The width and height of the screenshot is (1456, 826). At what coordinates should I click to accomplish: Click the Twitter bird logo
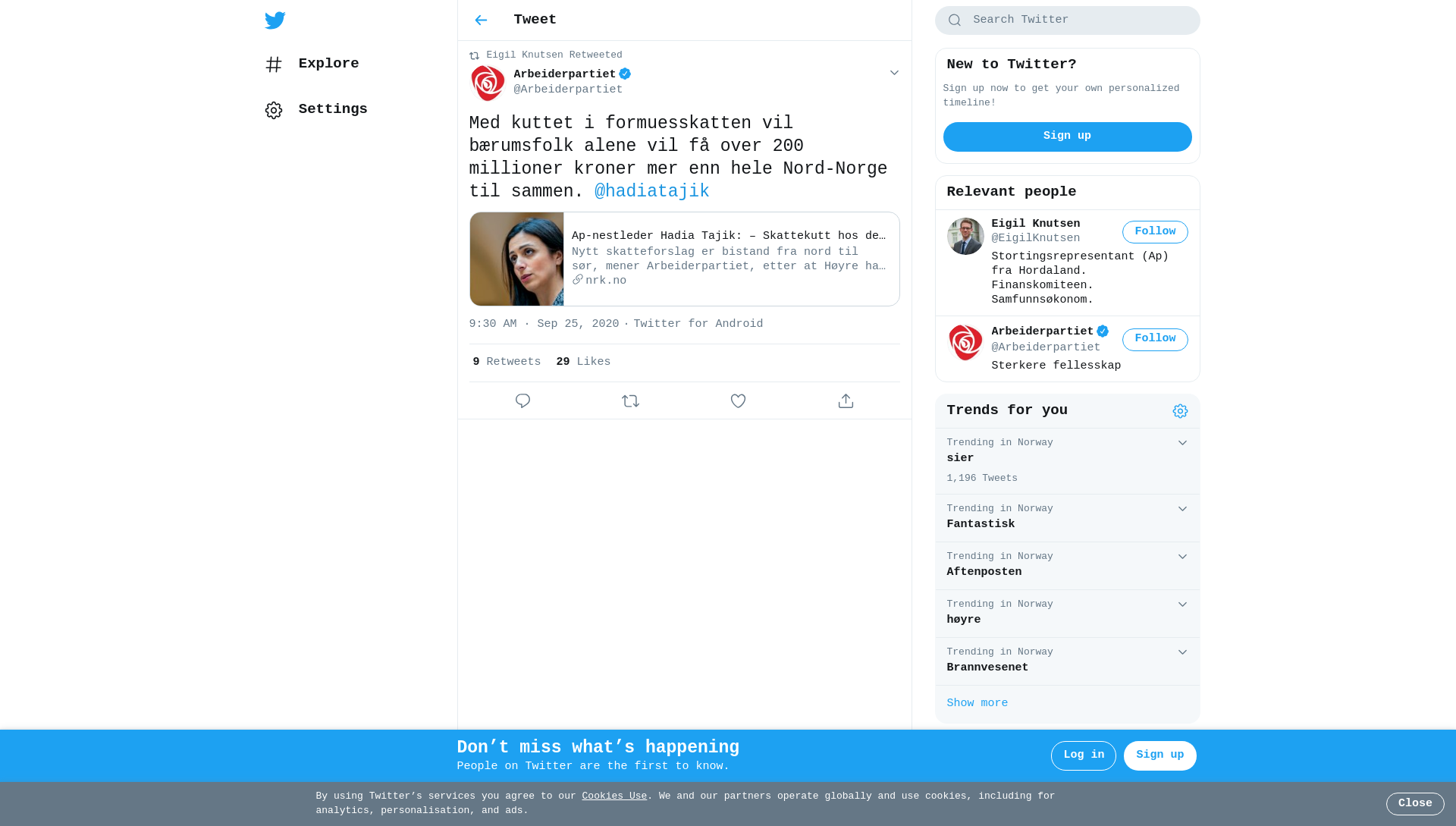275,20
